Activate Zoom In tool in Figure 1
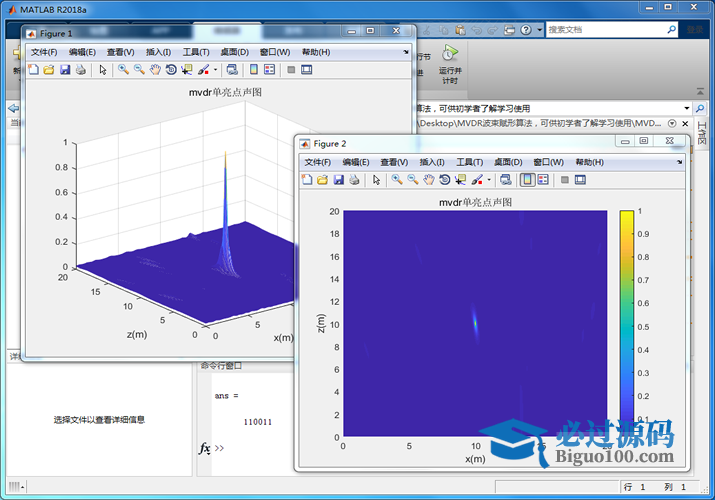 [x=123, y=70]
